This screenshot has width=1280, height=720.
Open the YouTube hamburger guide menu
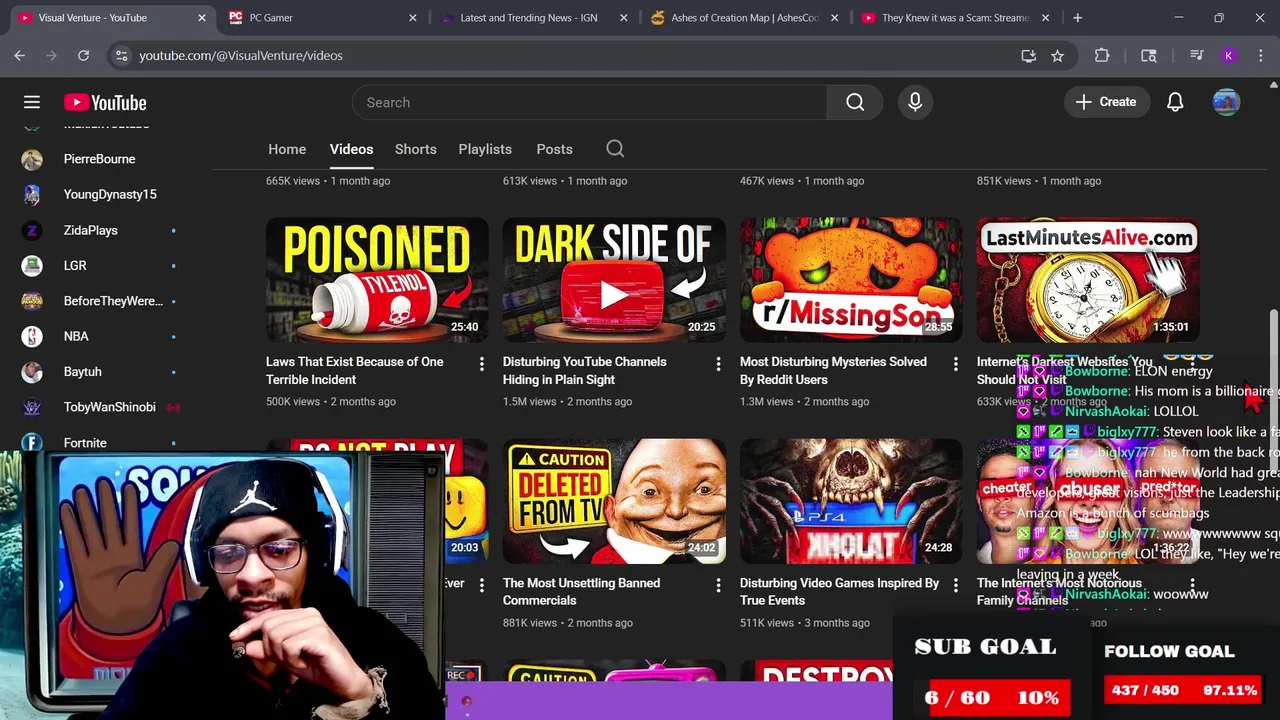pos(32,102)
